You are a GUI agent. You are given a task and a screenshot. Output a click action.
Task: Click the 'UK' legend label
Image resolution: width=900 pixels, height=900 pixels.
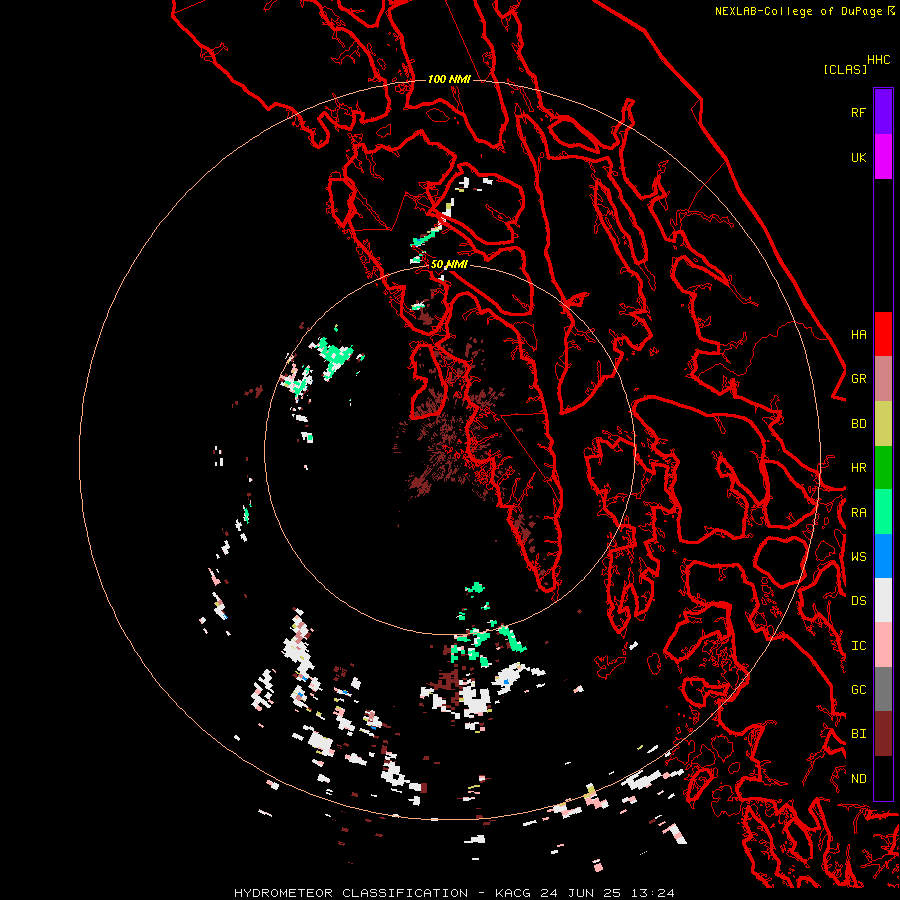click(858, 157)
